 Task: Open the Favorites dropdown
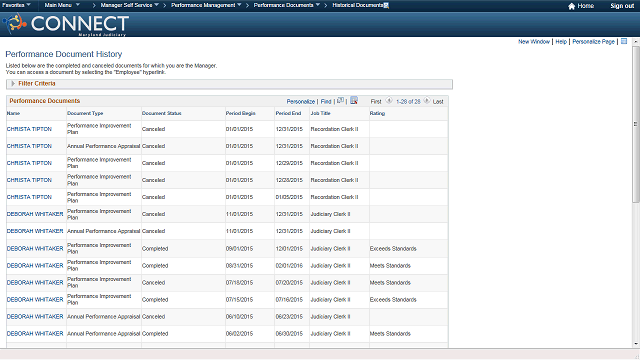point(16,5)
